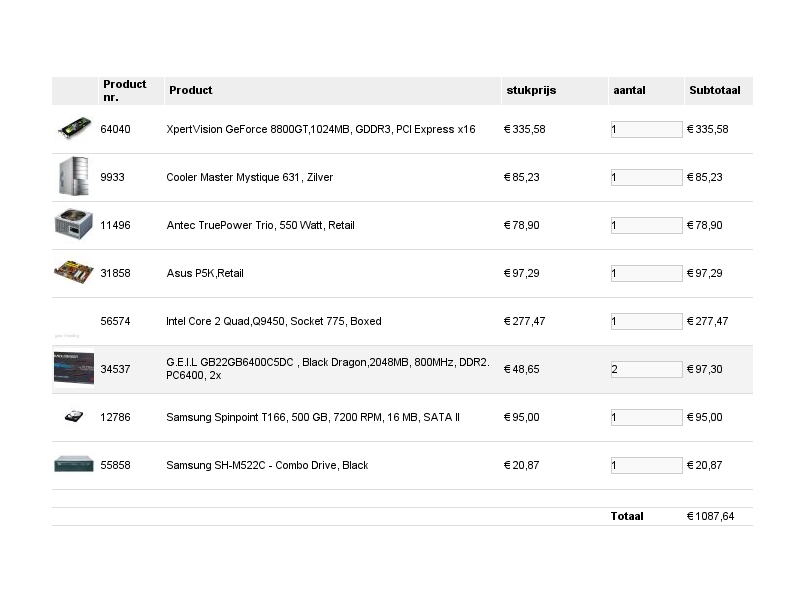Select the Antec TruePower power supply thumbnail
The image size is (800, 600).
(x=74, y=224)
